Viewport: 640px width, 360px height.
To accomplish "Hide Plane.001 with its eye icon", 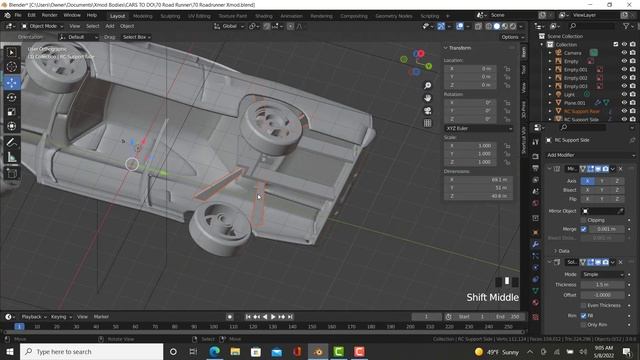I will tap(624, 102).
